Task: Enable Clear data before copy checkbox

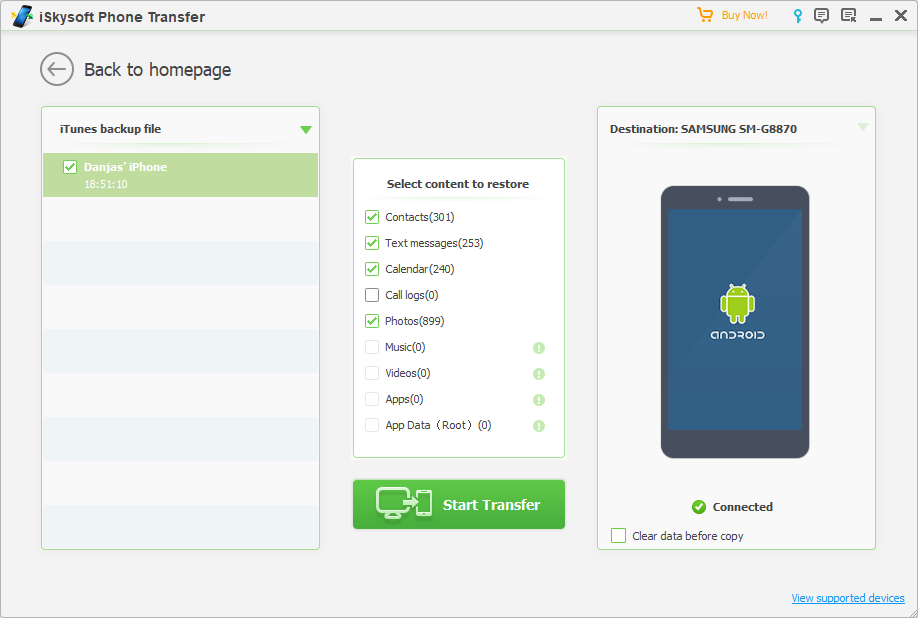Action: (618, 535)
